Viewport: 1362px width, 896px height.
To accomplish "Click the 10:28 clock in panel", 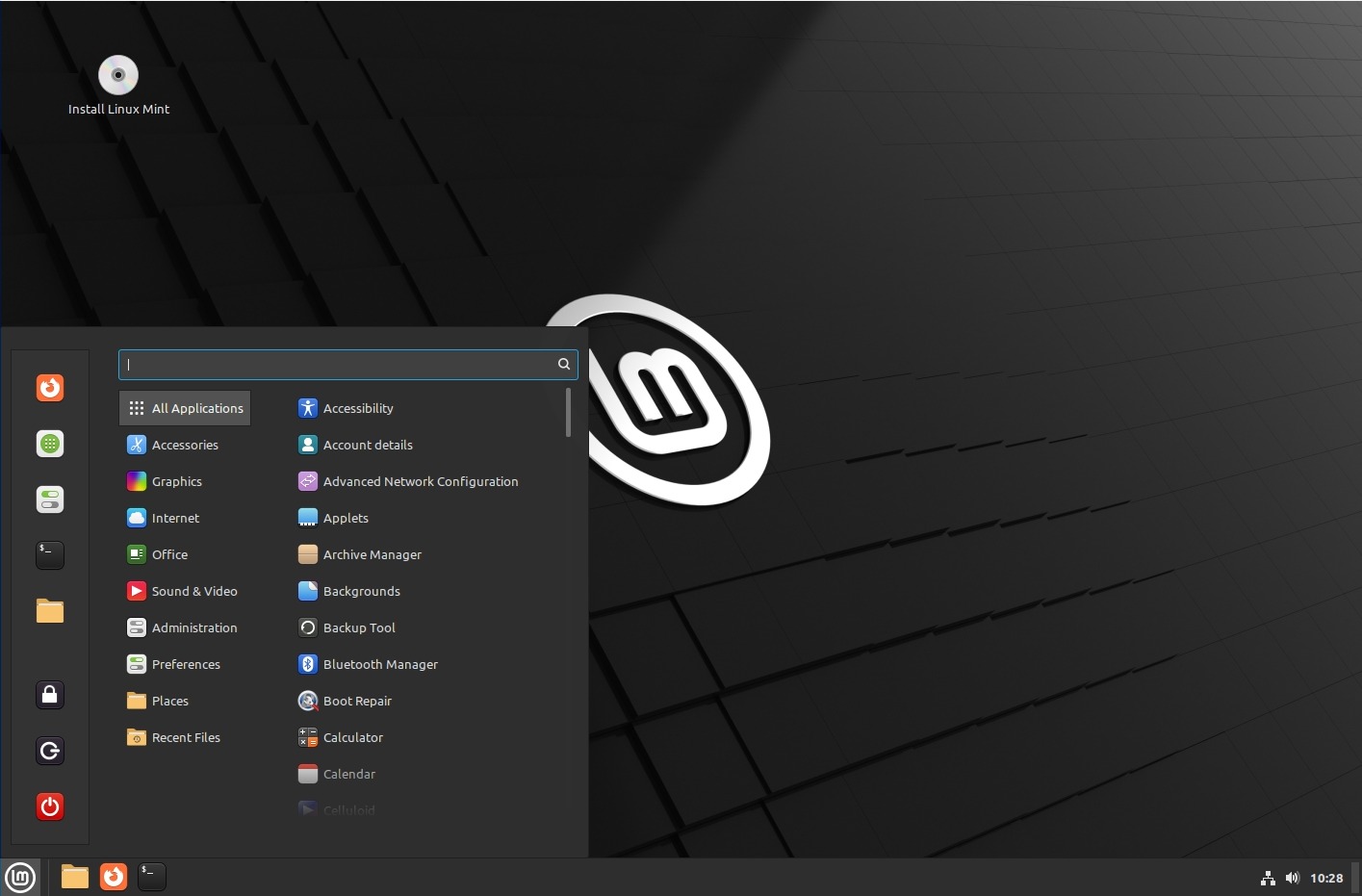I will [x=1326, y=878].
